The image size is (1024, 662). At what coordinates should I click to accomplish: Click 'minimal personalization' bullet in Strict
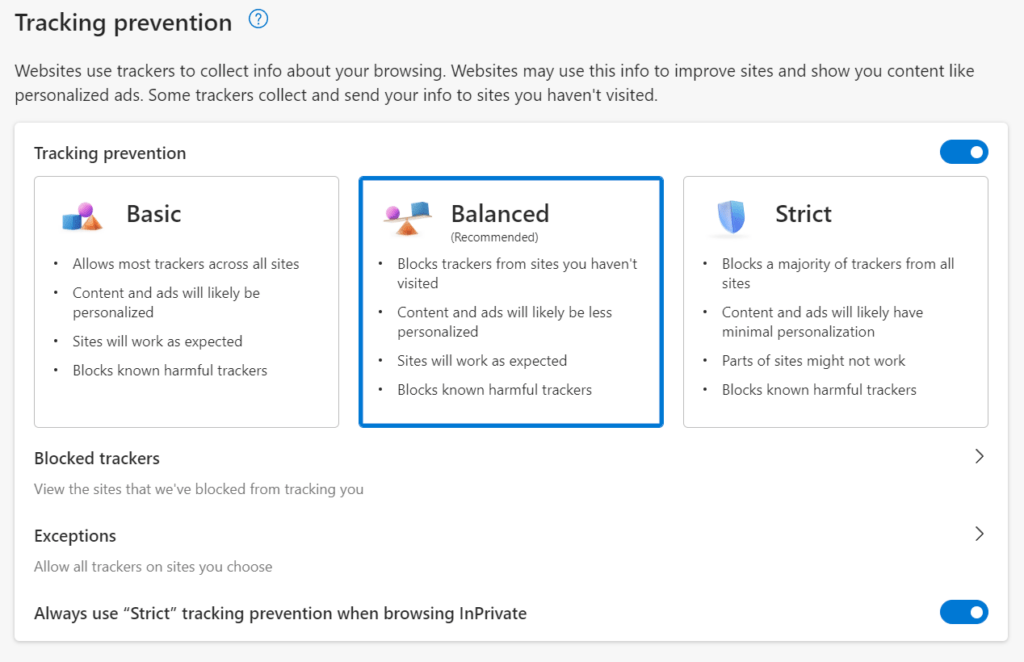pos(822,322)
